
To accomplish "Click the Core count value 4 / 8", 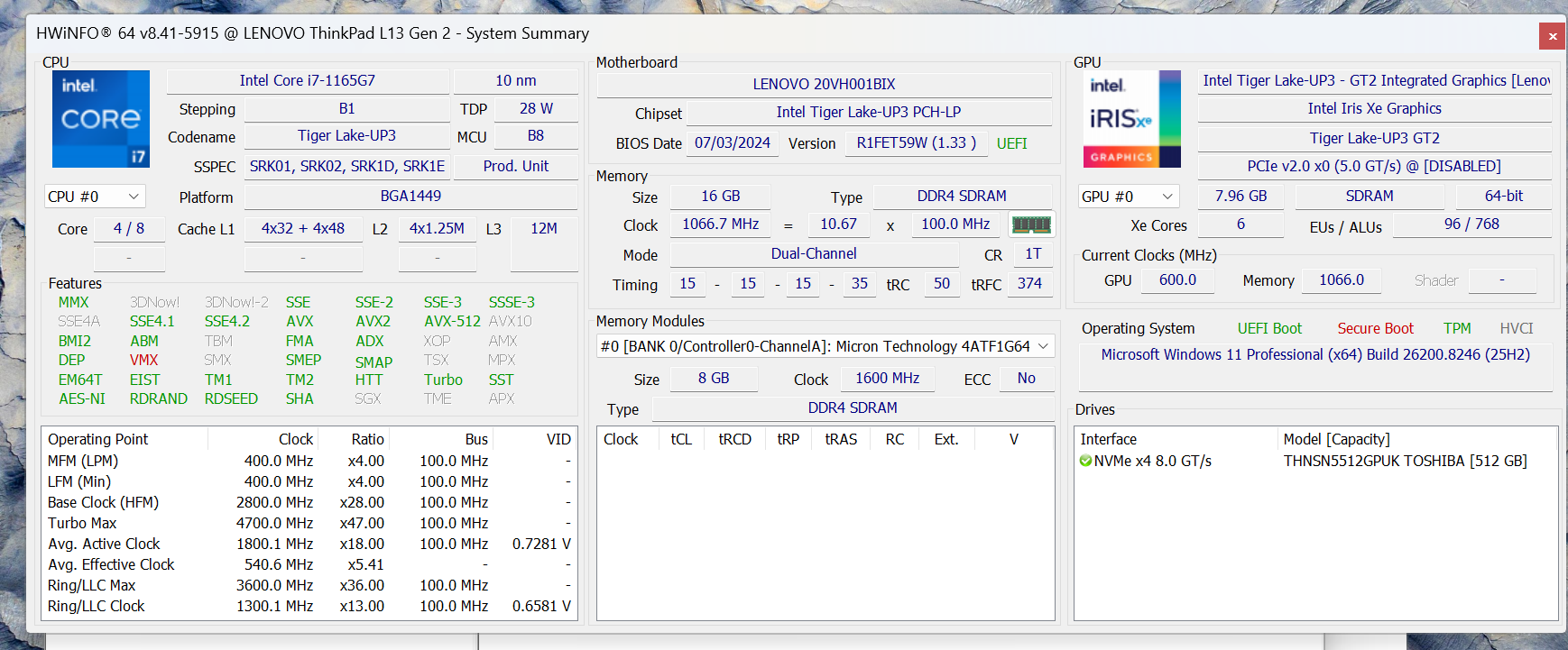I will tap(129, 228).
